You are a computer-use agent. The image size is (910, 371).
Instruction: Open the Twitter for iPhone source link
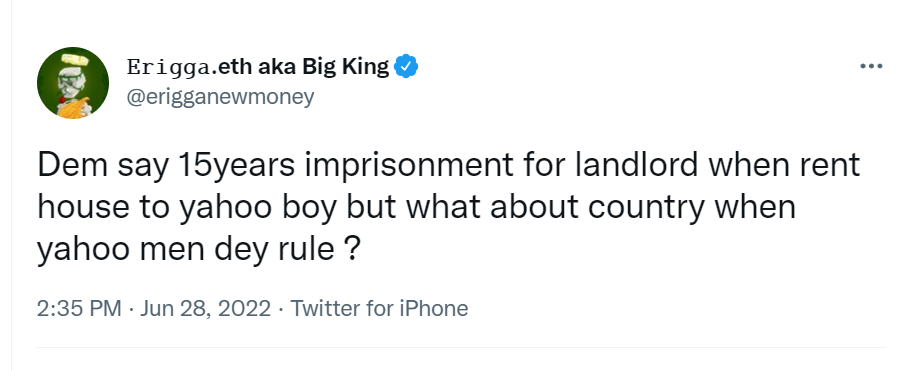pyautogui.click(x=379, y=308)
